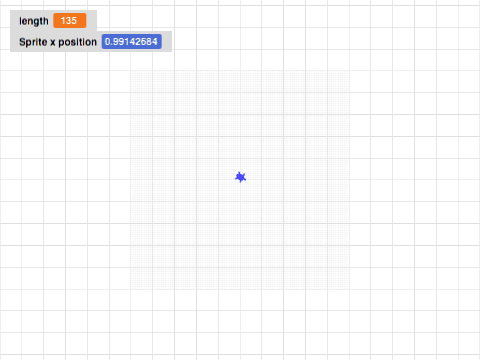
Task: Click the left edge midpoint of the dotted grid
Action: click(131, 180)
